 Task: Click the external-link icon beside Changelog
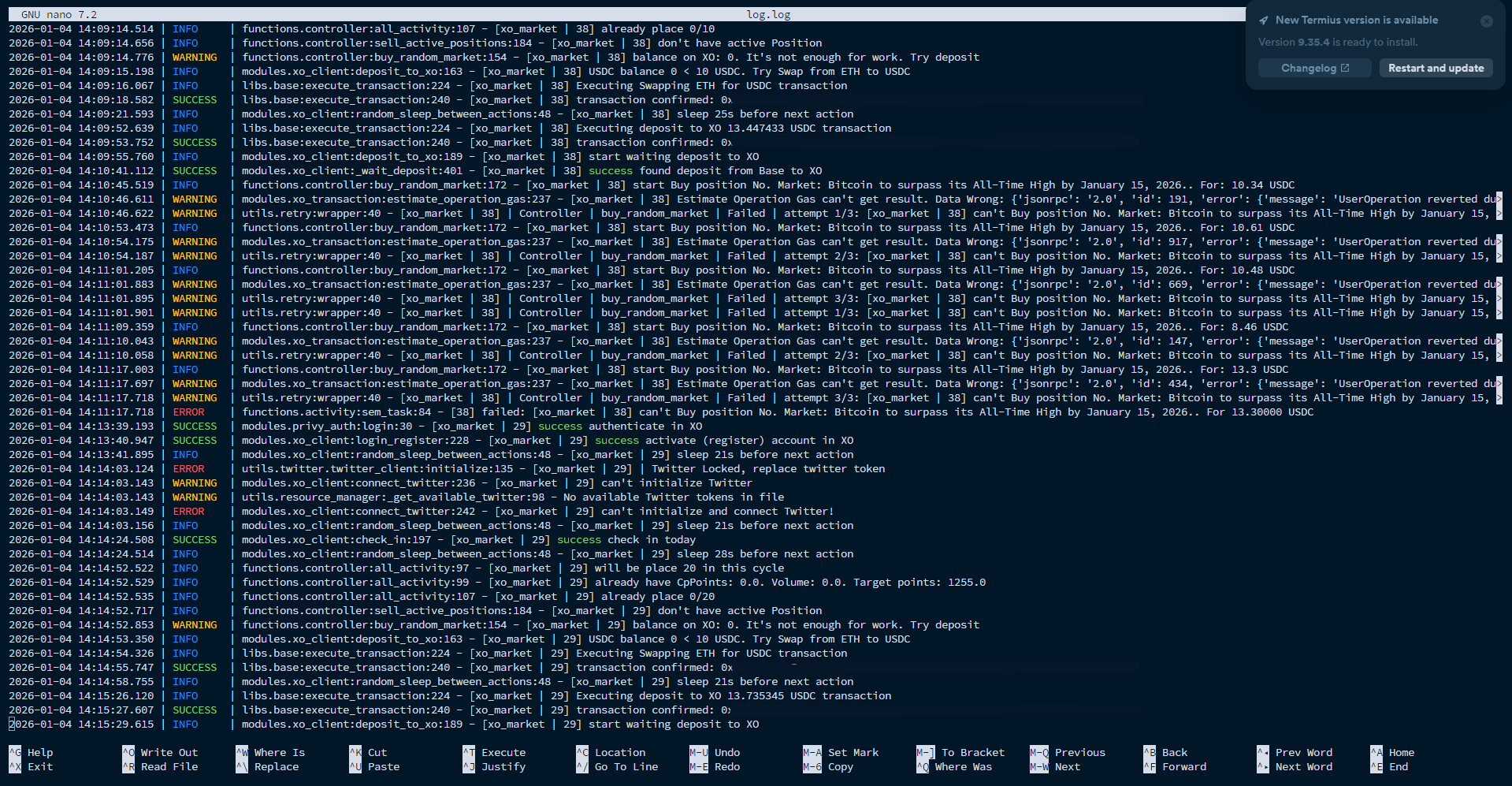pos(1345,68)
